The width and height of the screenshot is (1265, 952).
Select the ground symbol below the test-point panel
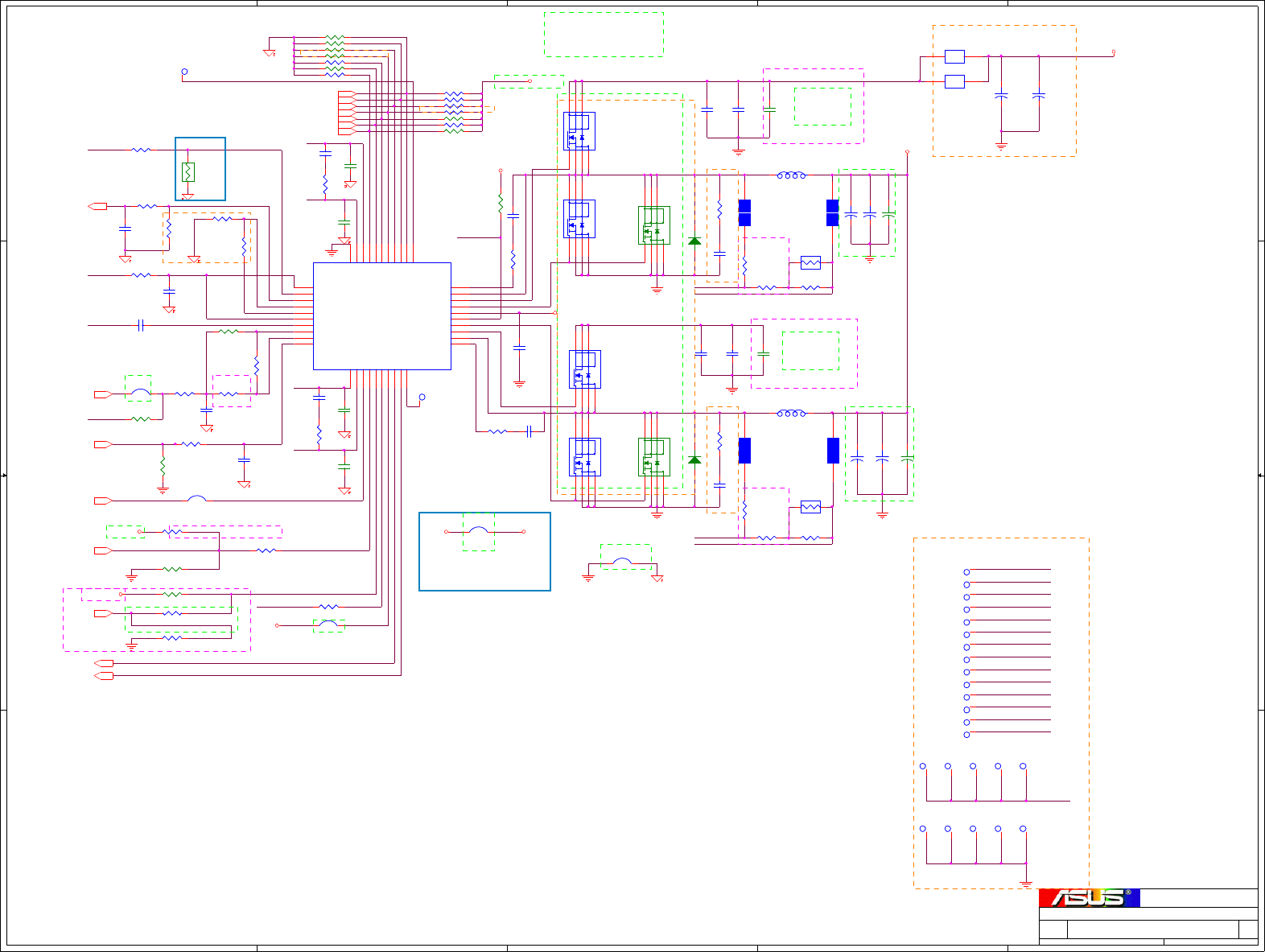[1026, 884]
